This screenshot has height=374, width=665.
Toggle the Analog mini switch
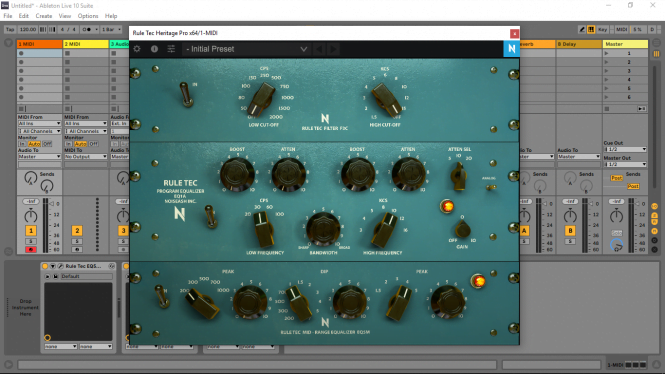[491, 187]
